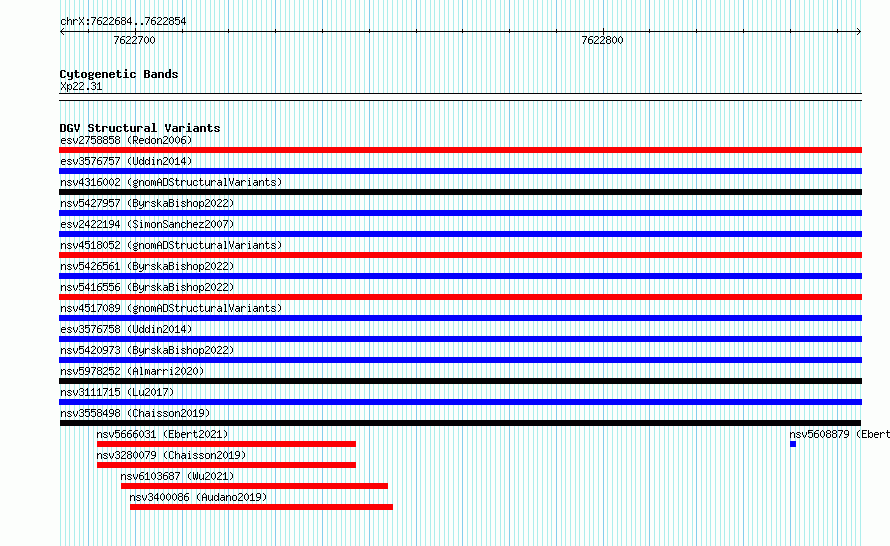The height and width of the screenshot is (546, 890).
Task: Select the nsv5978252 (Almarri2020) label
Action: pyautogui.click(x=132, y=371)
